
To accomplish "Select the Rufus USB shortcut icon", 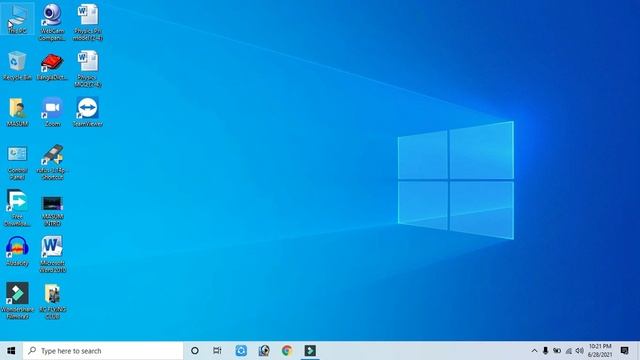I will click(52, 162).
